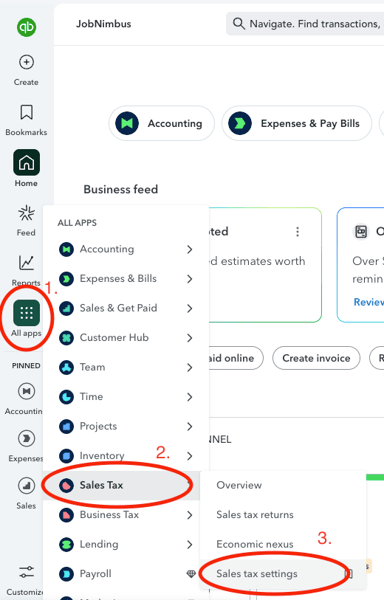Open Customize sliders icon
The height and width of the screenshot is (600, 384).
[x=26, y=572]
